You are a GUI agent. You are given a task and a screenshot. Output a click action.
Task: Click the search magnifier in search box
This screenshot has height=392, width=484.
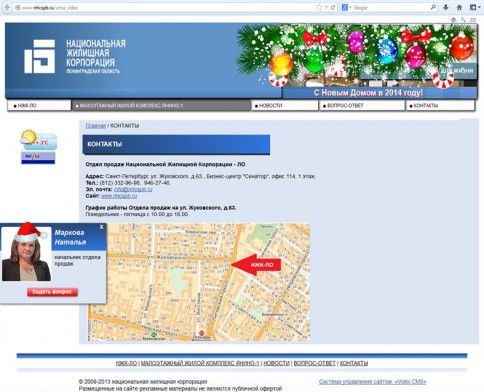point(433,7)
